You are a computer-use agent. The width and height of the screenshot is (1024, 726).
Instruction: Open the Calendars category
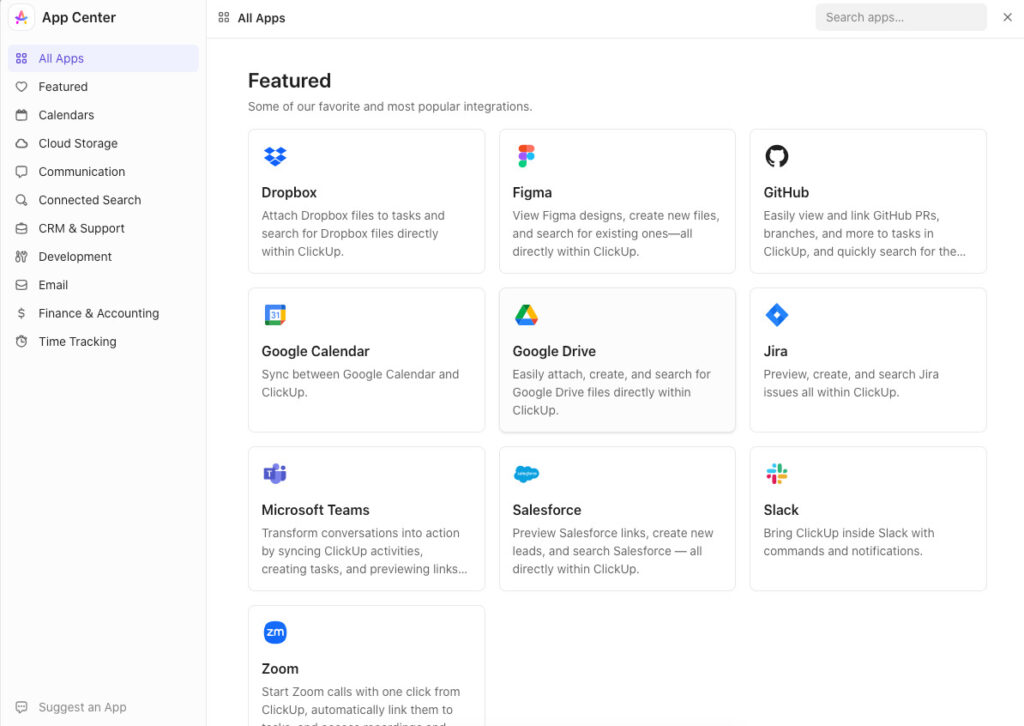tap(103, 115)
